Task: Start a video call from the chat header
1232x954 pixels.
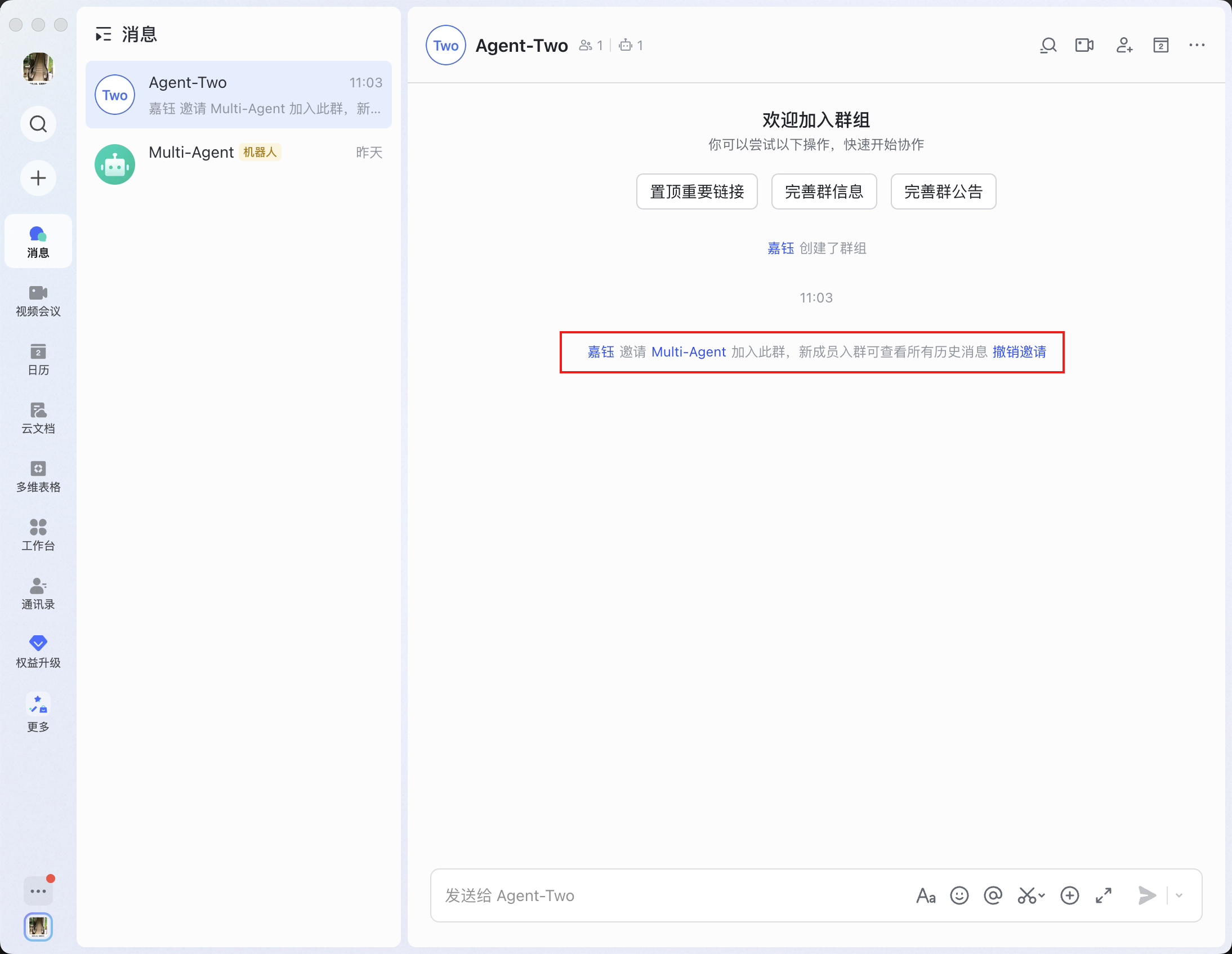Action: 1084,45
